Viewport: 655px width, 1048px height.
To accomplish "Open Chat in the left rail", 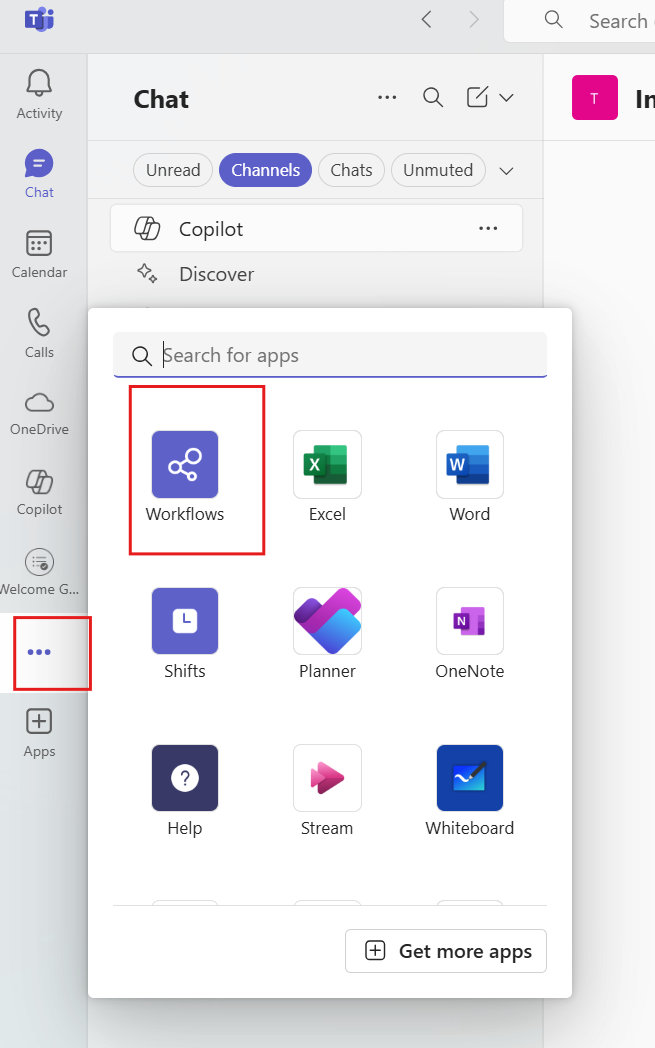I will pos(39,174).
